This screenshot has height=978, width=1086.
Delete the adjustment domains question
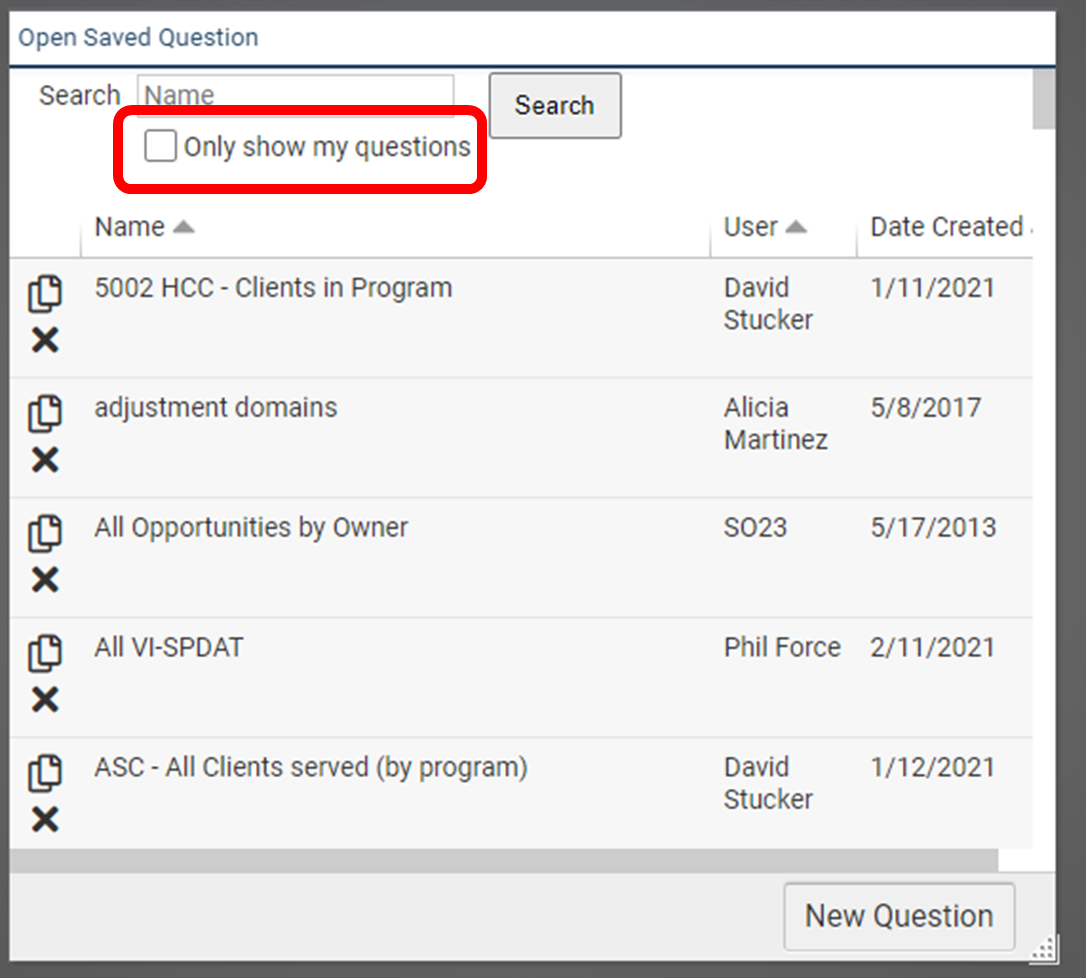(x=45, y=460)
